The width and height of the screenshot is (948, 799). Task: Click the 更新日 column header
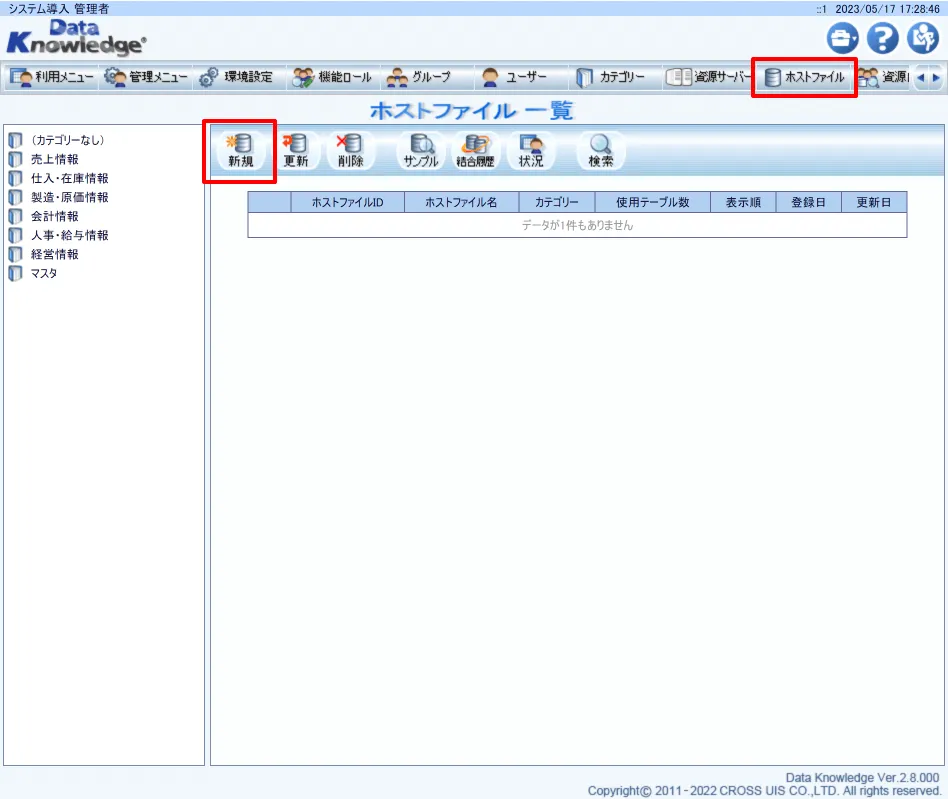[x=873, y=202]
